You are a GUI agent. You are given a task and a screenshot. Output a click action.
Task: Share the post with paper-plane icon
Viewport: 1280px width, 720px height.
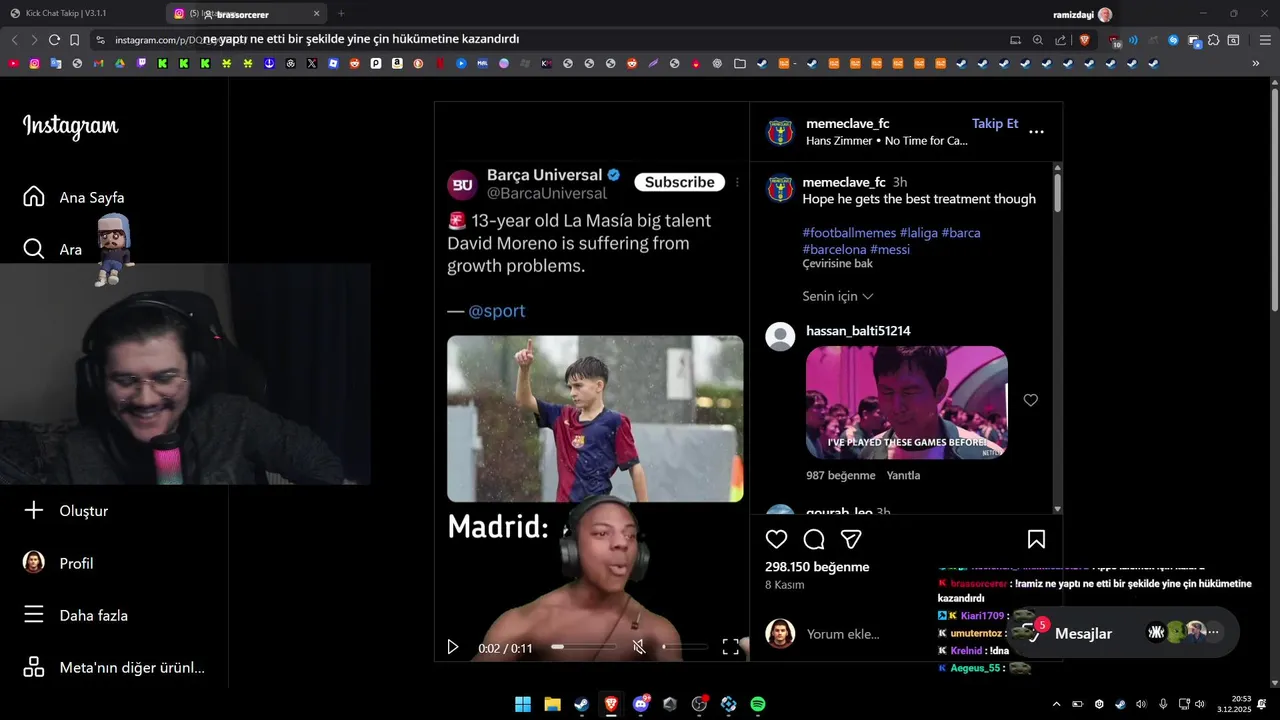point(851,539)
